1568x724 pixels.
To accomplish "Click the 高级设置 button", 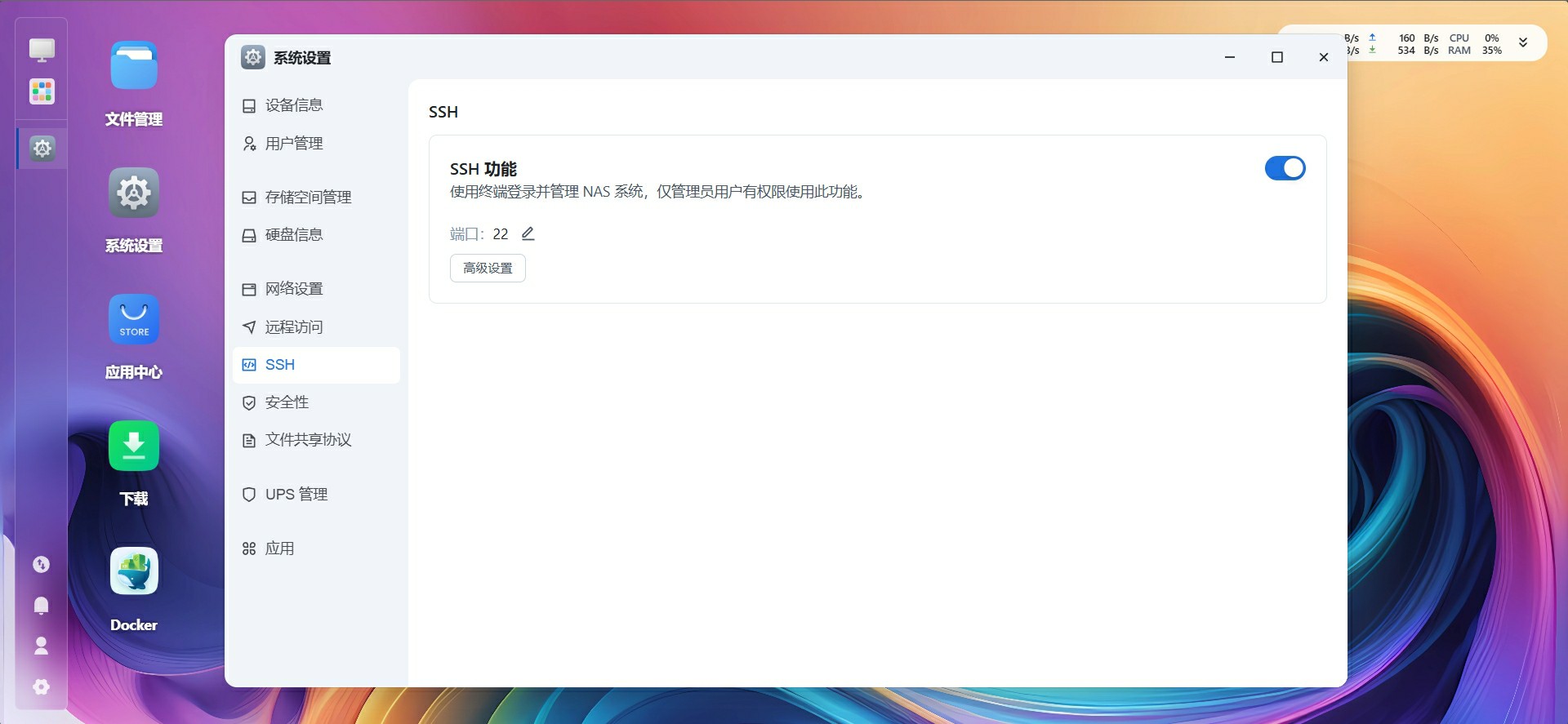I will tap(488, 269).
